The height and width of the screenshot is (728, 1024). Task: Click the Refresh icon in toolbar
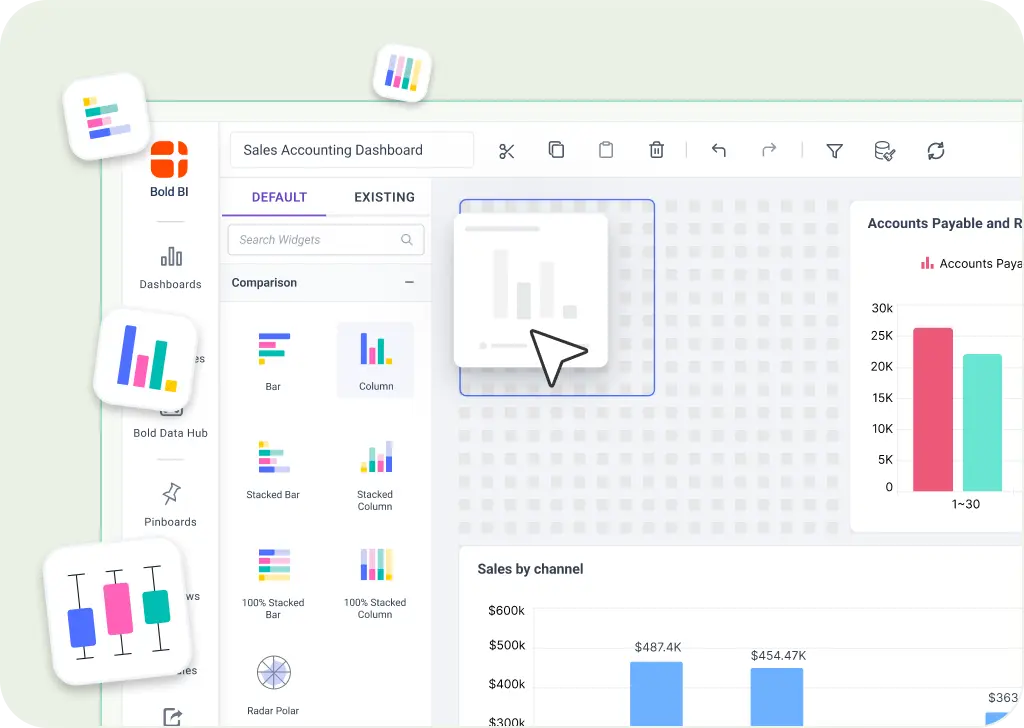coord(935,151)
